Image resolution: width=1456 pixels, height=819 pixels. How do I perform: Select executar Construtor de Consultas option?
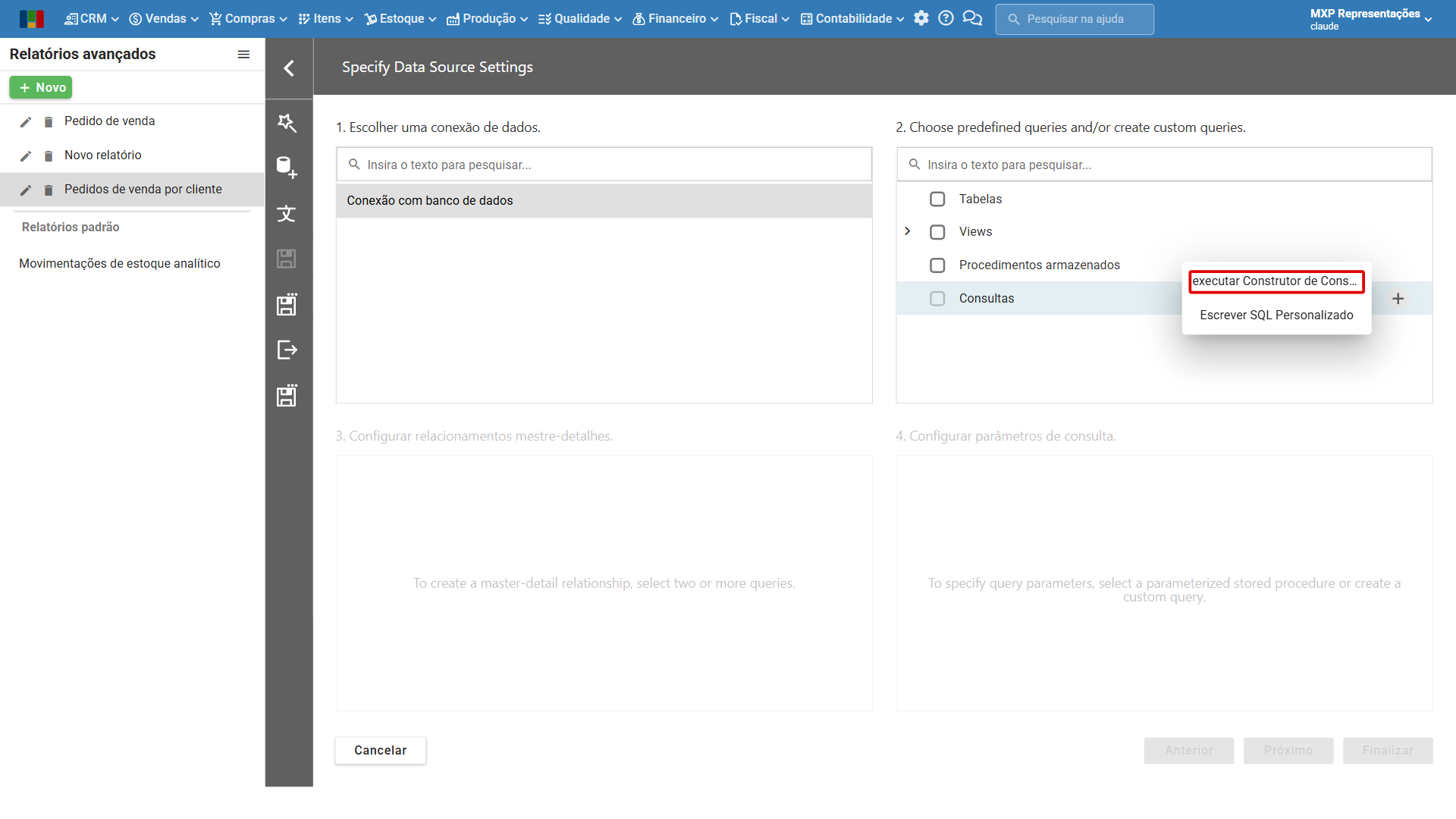[1276, 281]
